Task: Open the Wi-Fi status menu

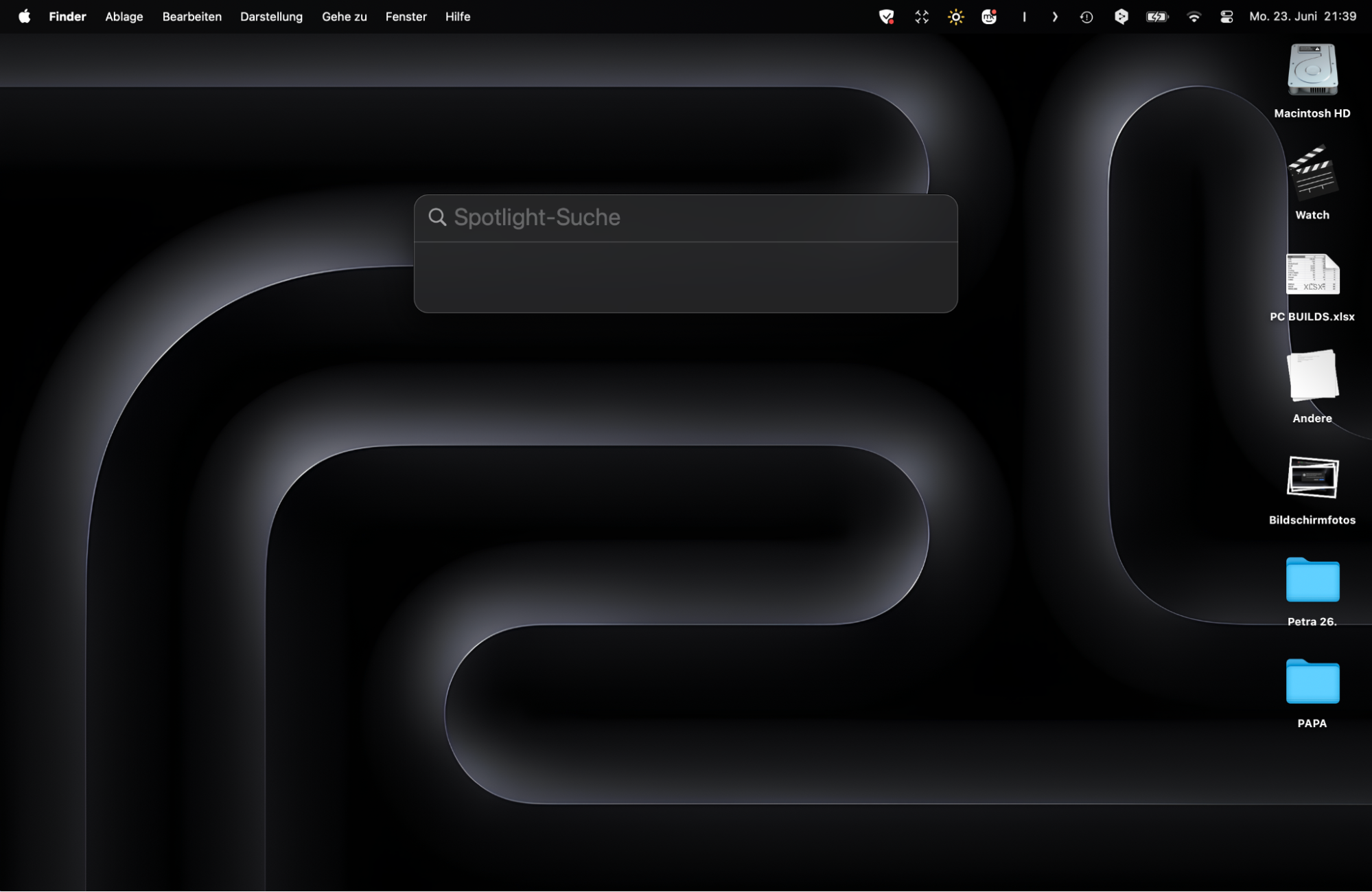Action: click(1194, 16)
